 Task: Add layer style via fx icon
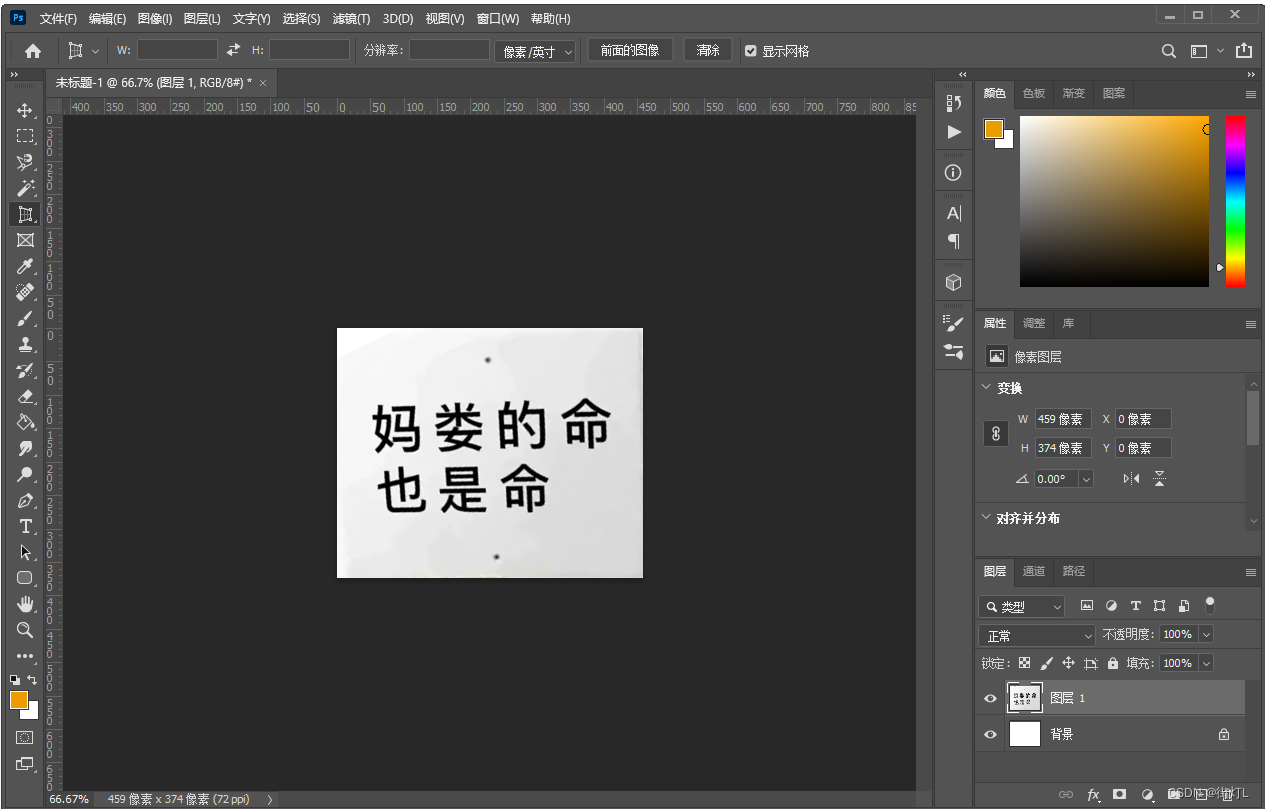pyautogui.click(x=1093, y=794)
